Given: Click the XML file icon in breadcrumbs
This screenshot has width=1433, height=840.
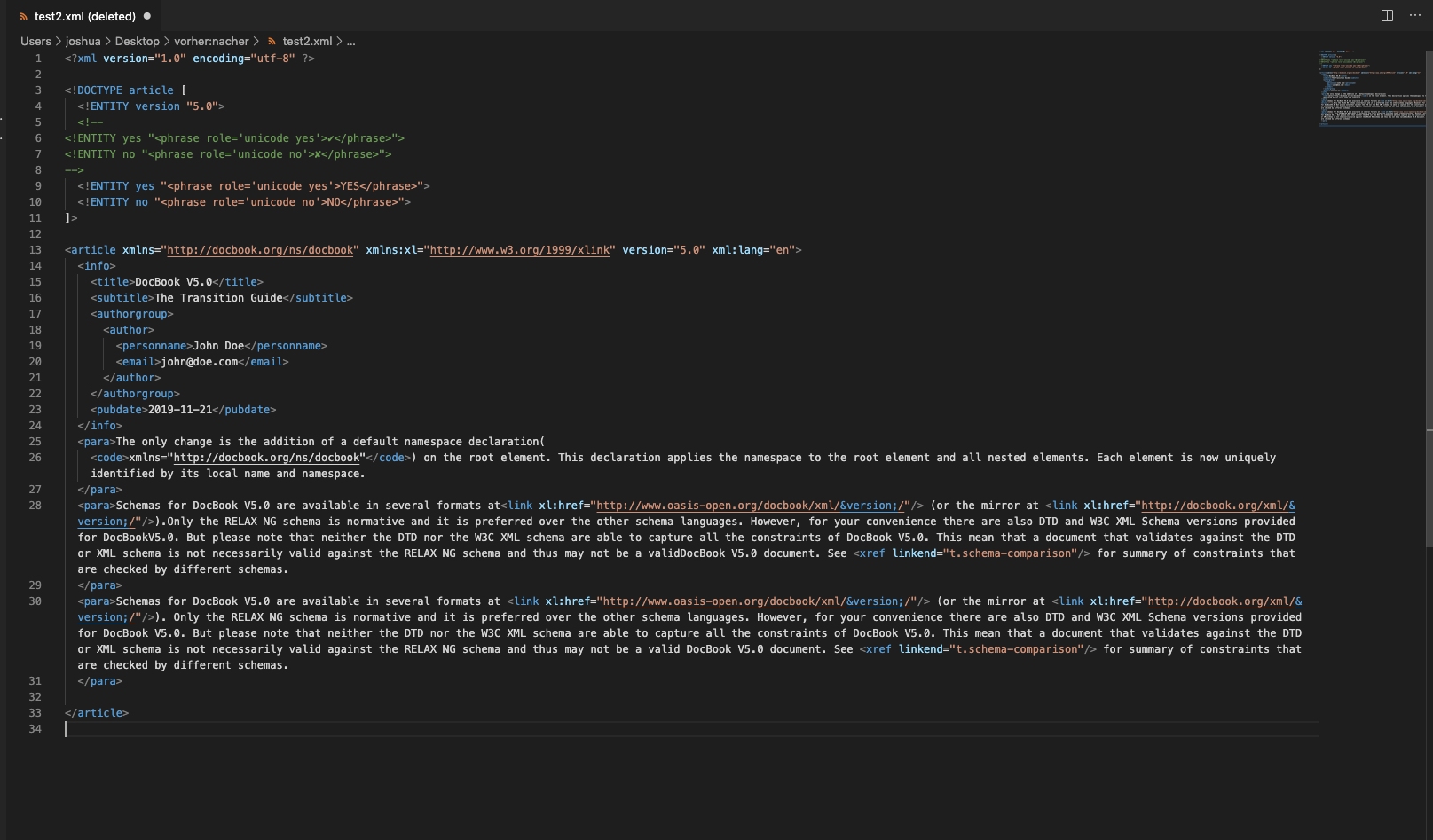Looking at the screenshot, I should 272,42.
